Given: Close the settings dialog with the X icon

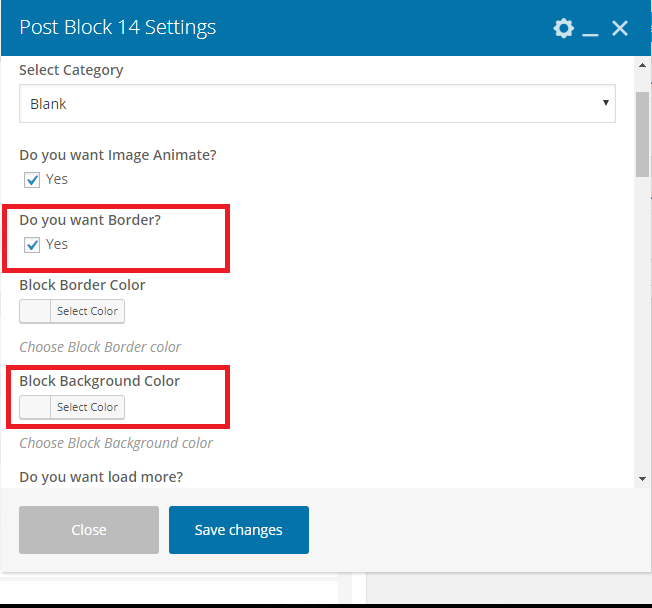Looking at the screenshot, I should tap(620, 28).
